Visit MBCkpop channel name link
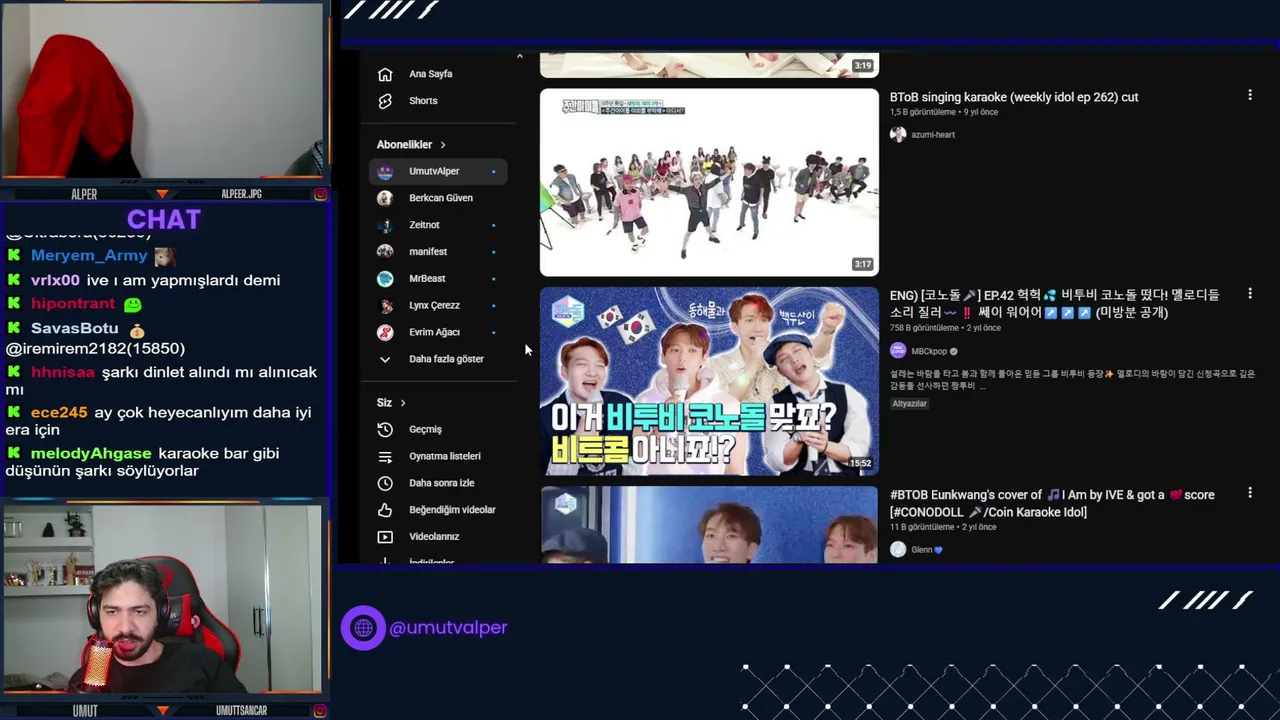Screen dimensions: 1280x720 (929, 351)
